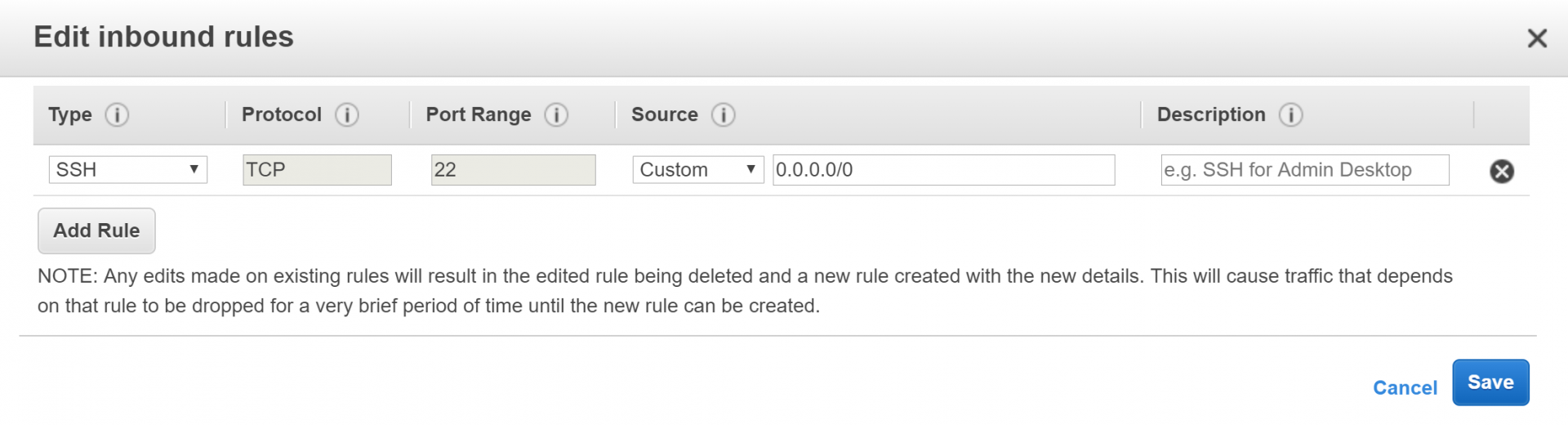Click the Type column header text
Screen dimensions: 1568x425
(70, 115)
